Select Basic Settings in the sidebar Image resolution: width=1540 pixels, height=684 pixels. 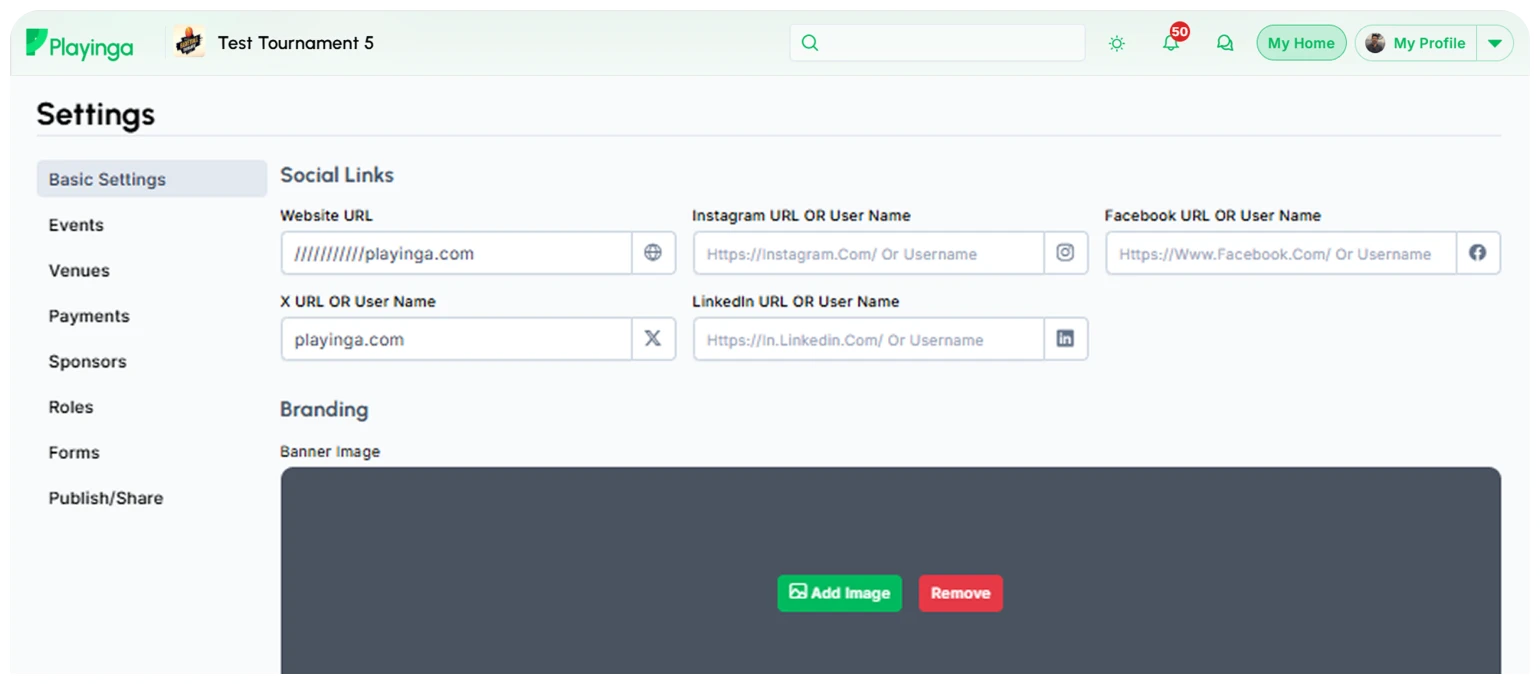click(152, 179)
